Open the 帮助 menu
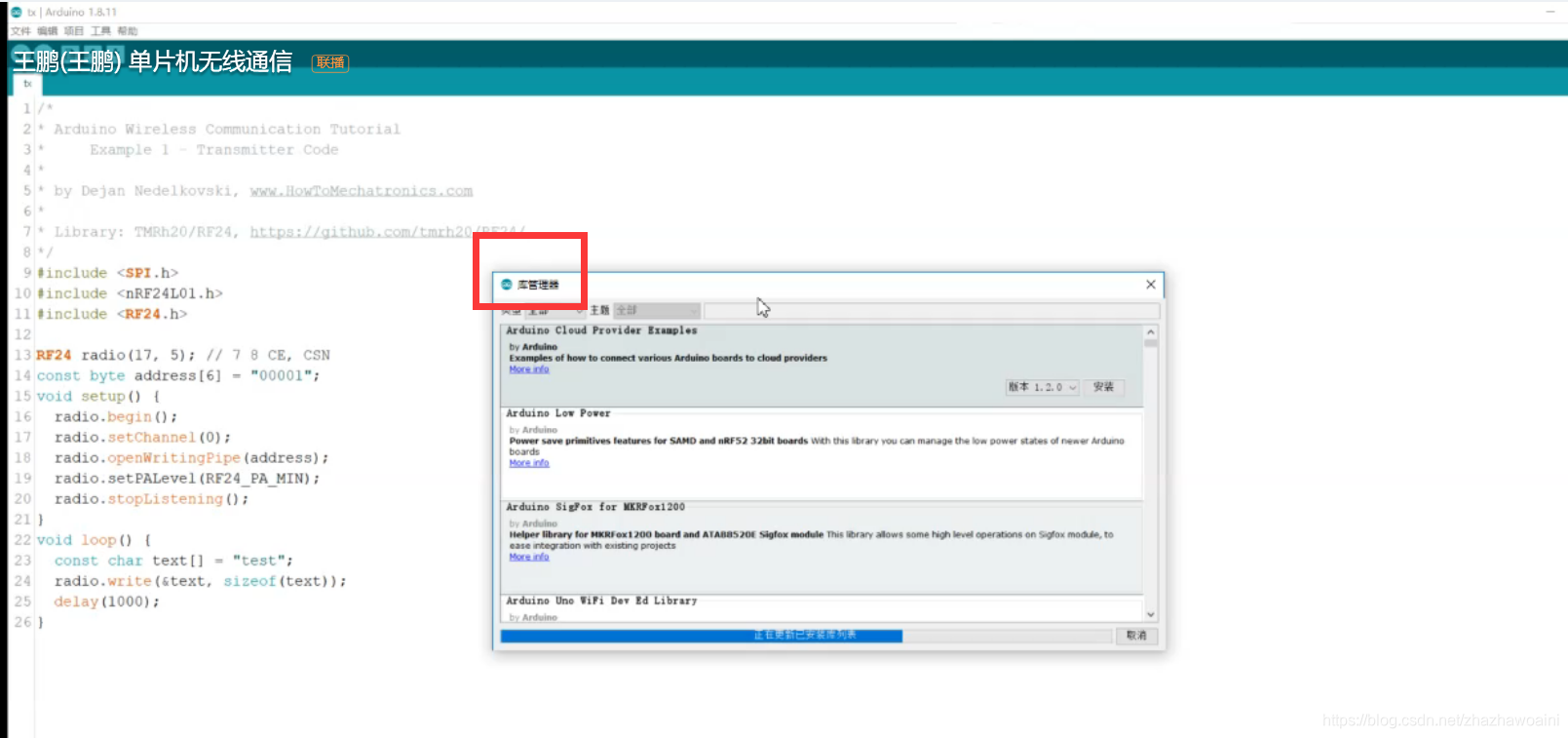This screenshot has height=738, width=1568. [x=128, y=31]
